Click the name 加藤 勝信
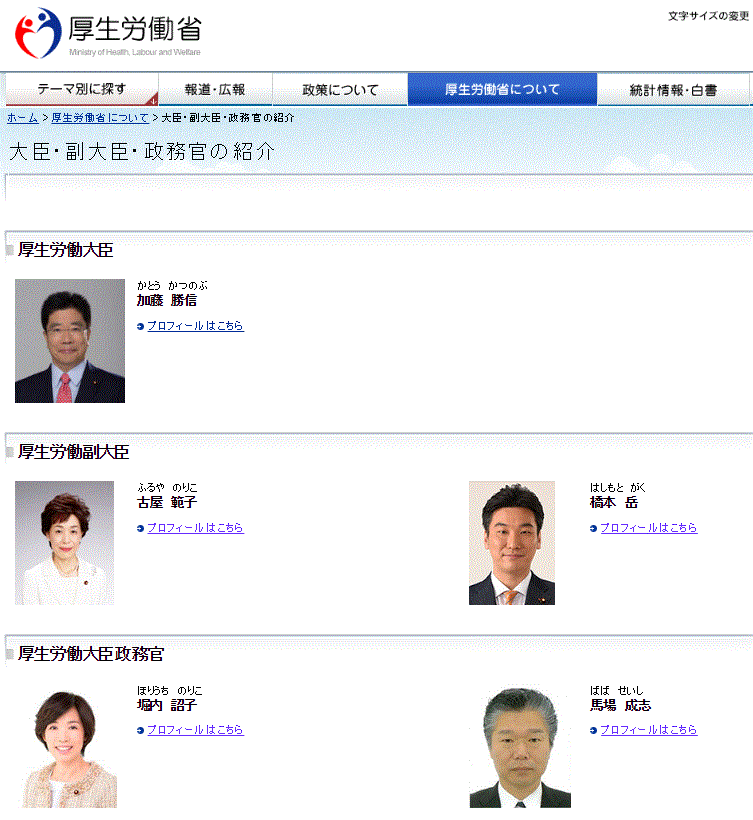The image size is (753, 820). 167,300
